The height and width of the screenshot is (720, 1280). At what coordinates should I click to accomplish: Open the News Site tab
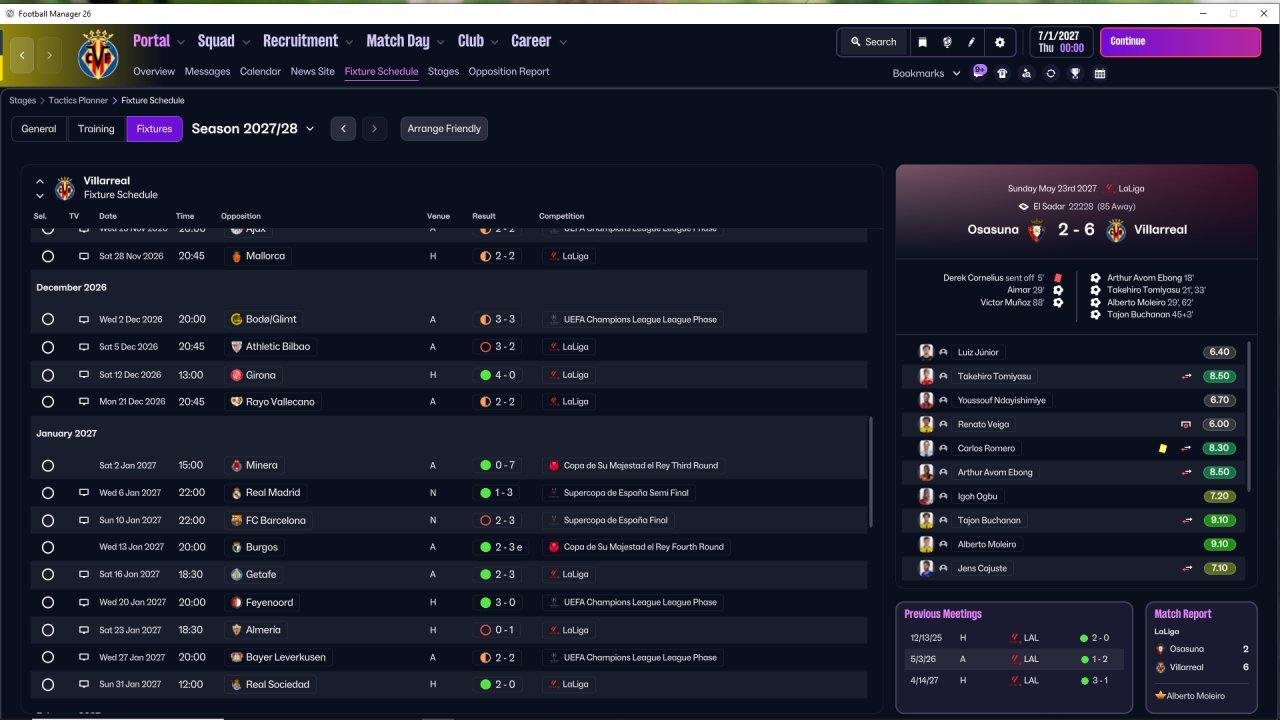pyautogui.click(x=313, y=72)
